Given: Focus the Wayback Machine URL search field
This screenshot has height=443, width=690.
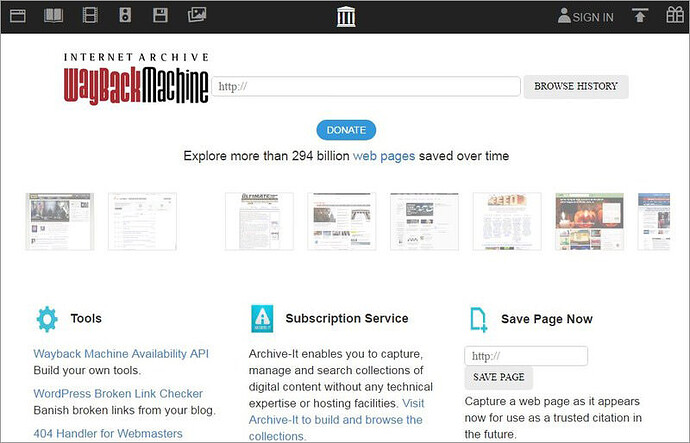Looking at the screenshot, I should coord(366,86).
